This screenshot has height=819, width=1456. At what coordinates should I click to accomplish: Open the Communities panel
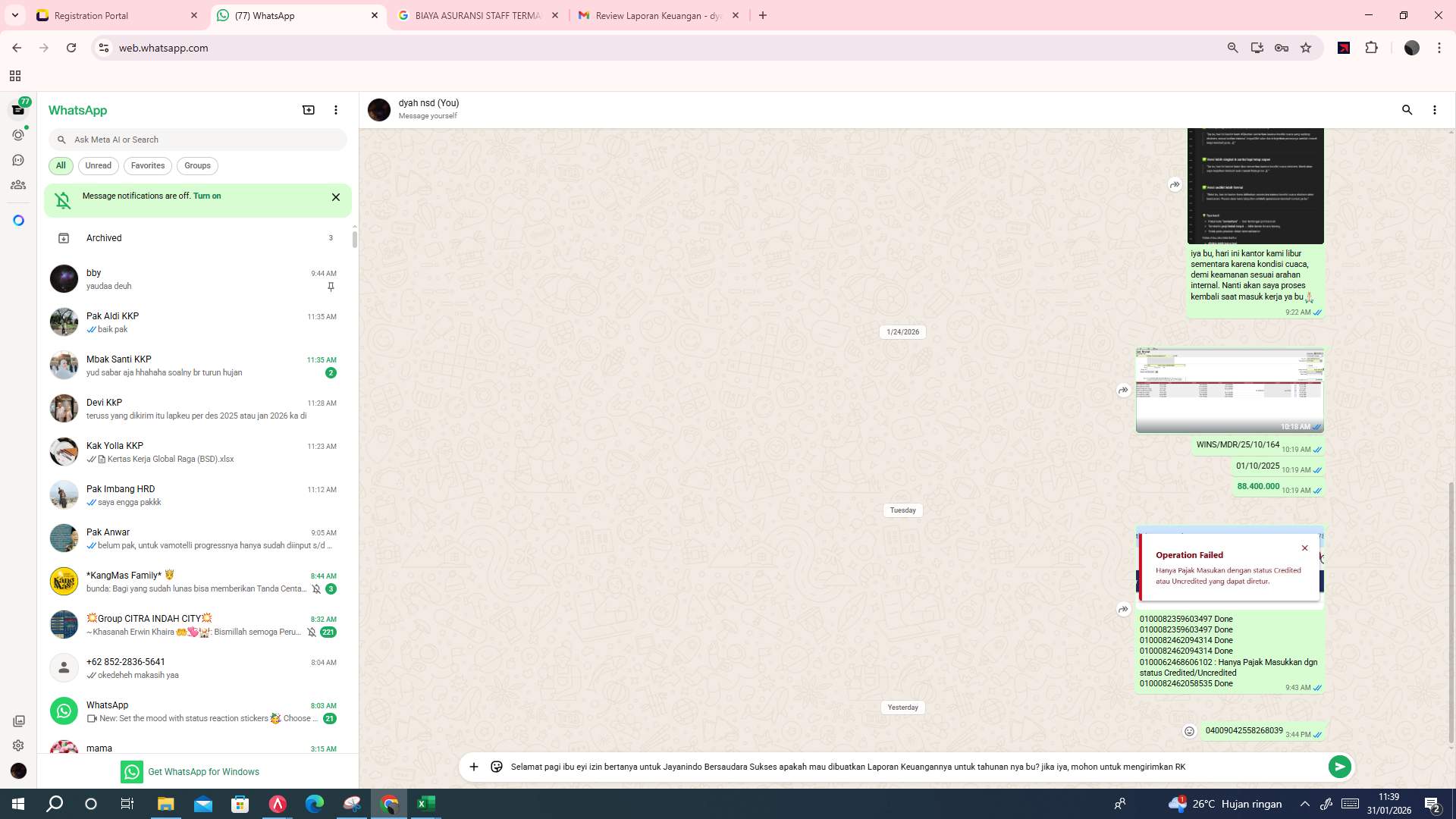tap(18, 184)
